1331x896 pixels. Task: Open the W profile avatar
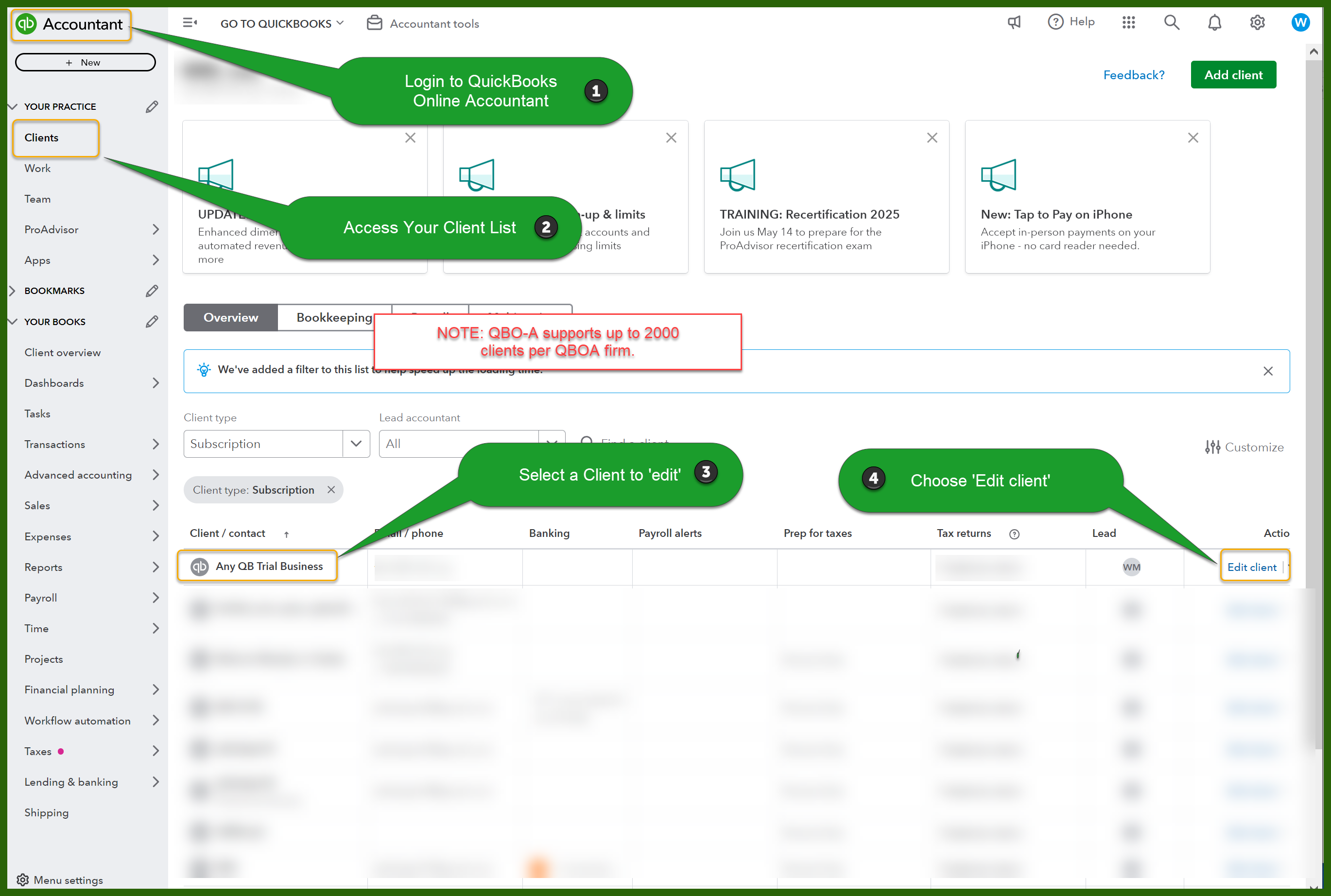pyautogui.click(x=1300, y=22)
